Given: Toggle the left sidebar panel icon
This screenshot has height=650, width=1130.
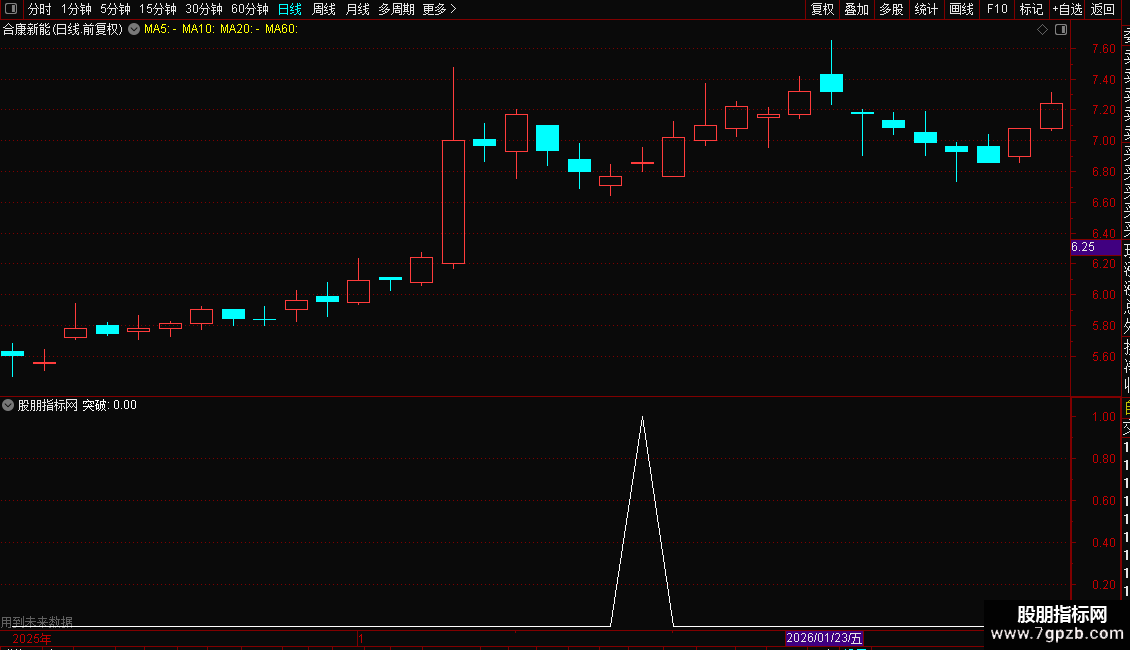Looking at the screenshot, I should click(x=11, y=9).
